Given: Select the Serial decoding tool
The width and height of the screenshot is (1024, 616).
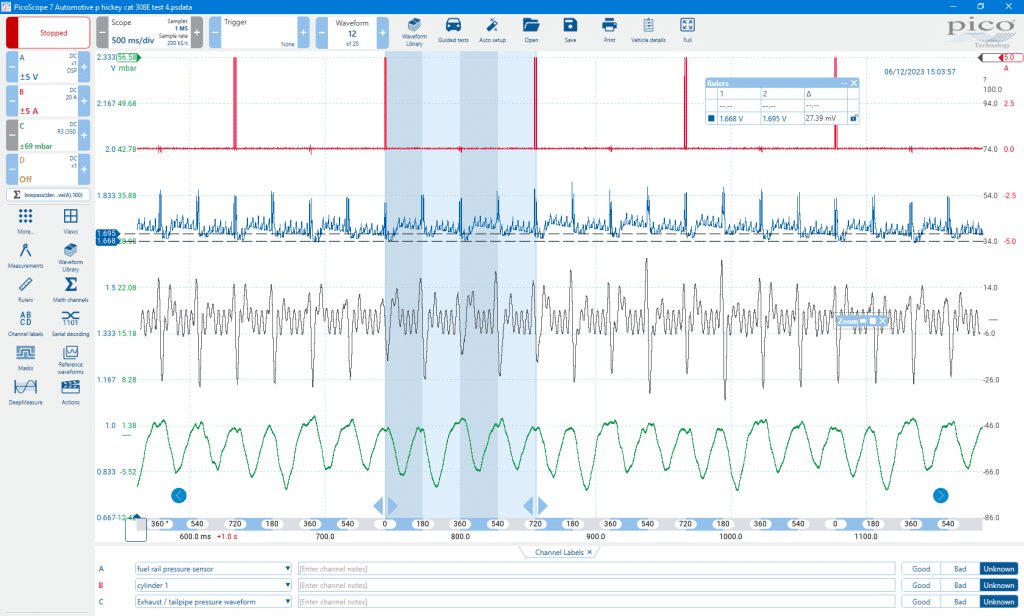Looking at the screenshot, I should (71, 323).
